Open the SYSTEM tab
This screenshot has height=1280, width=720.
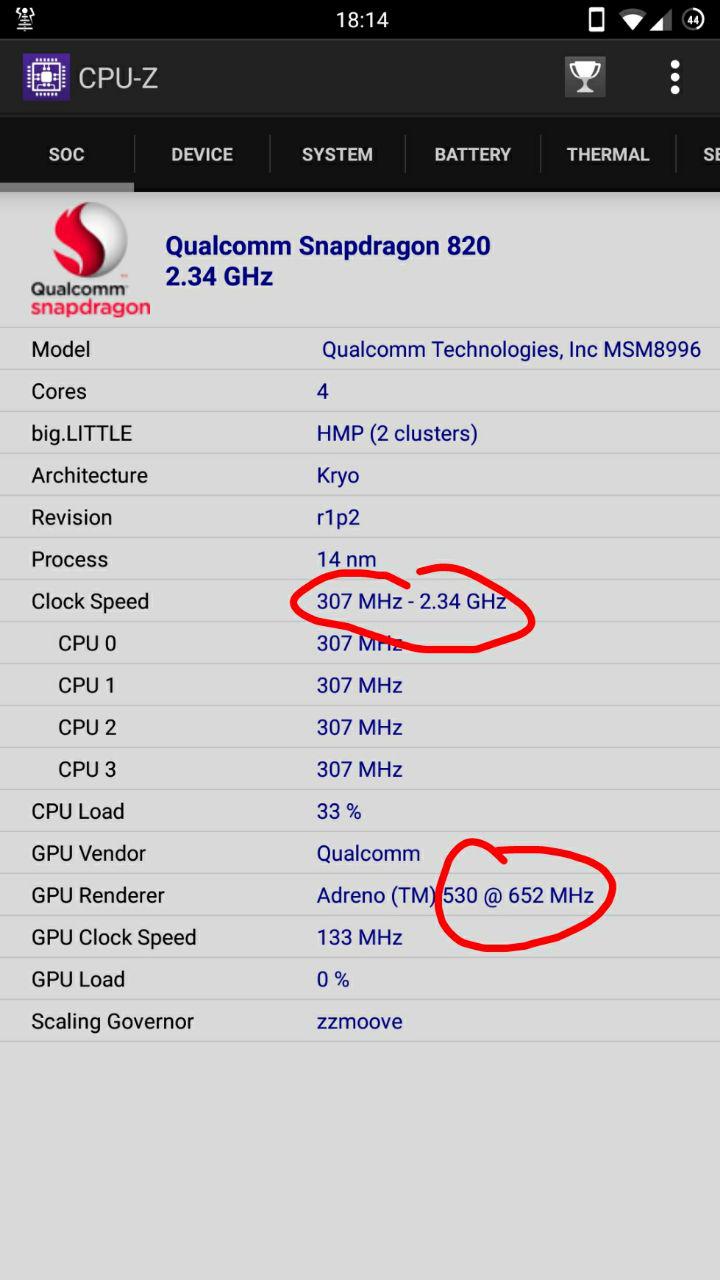(x=337, y=154)
